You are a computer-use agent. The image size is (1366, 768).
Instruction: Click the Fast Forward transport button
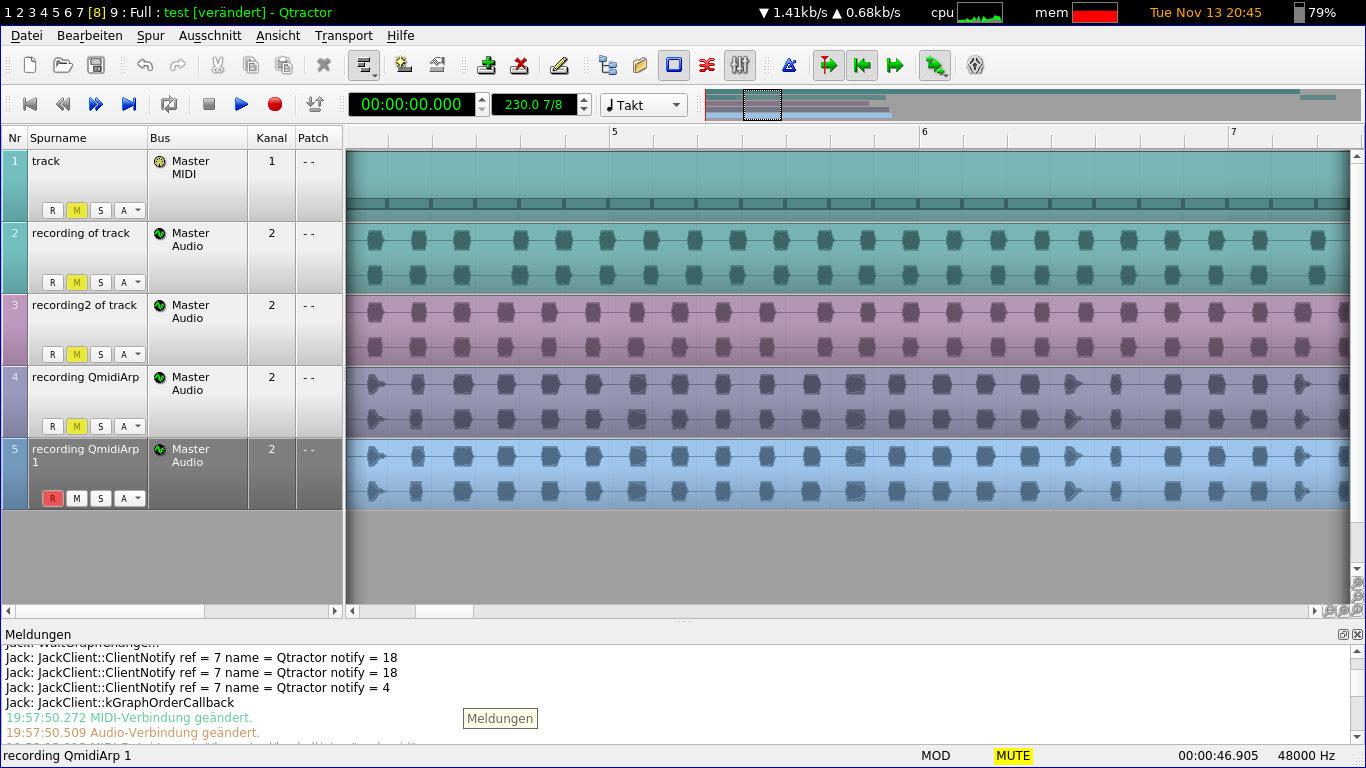(96, 104)
